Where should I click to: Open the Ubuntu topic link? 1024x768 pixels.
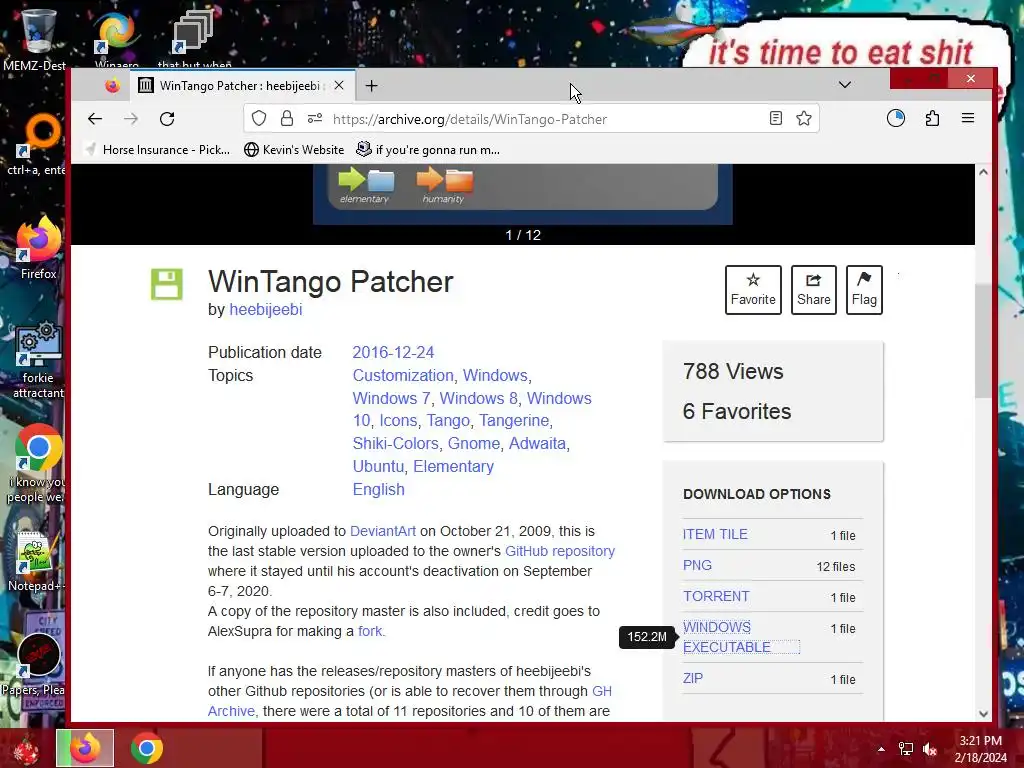(x=378, y=466)
